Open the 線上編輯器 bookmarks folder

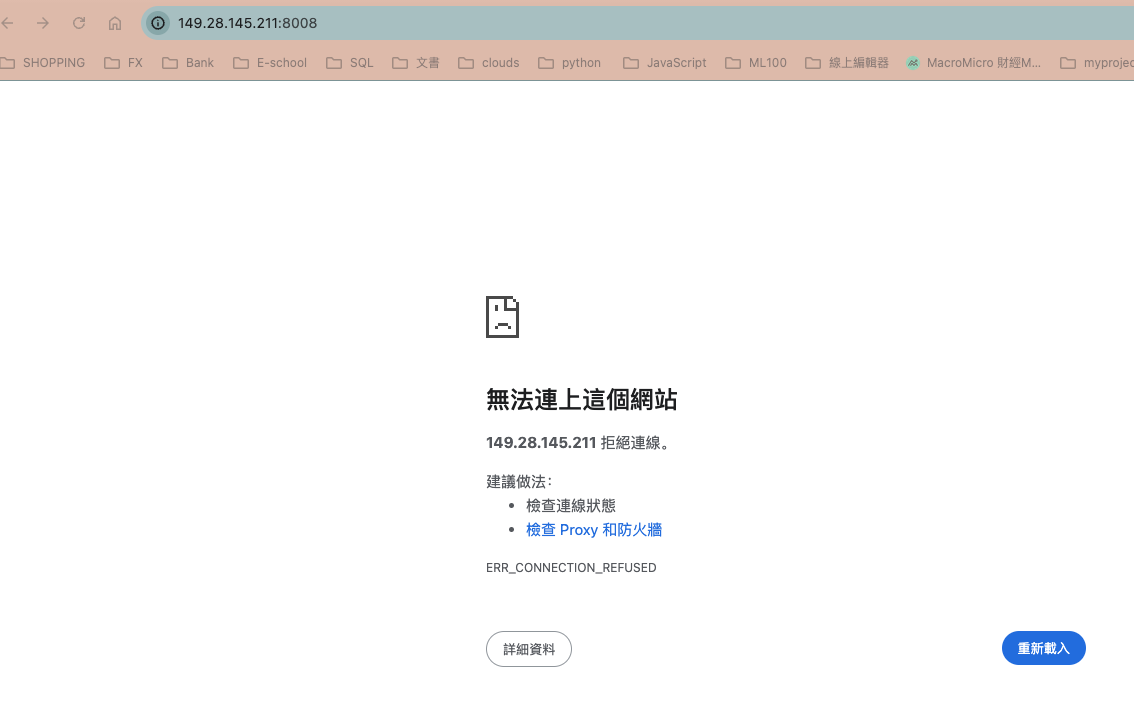coord(846,62)
